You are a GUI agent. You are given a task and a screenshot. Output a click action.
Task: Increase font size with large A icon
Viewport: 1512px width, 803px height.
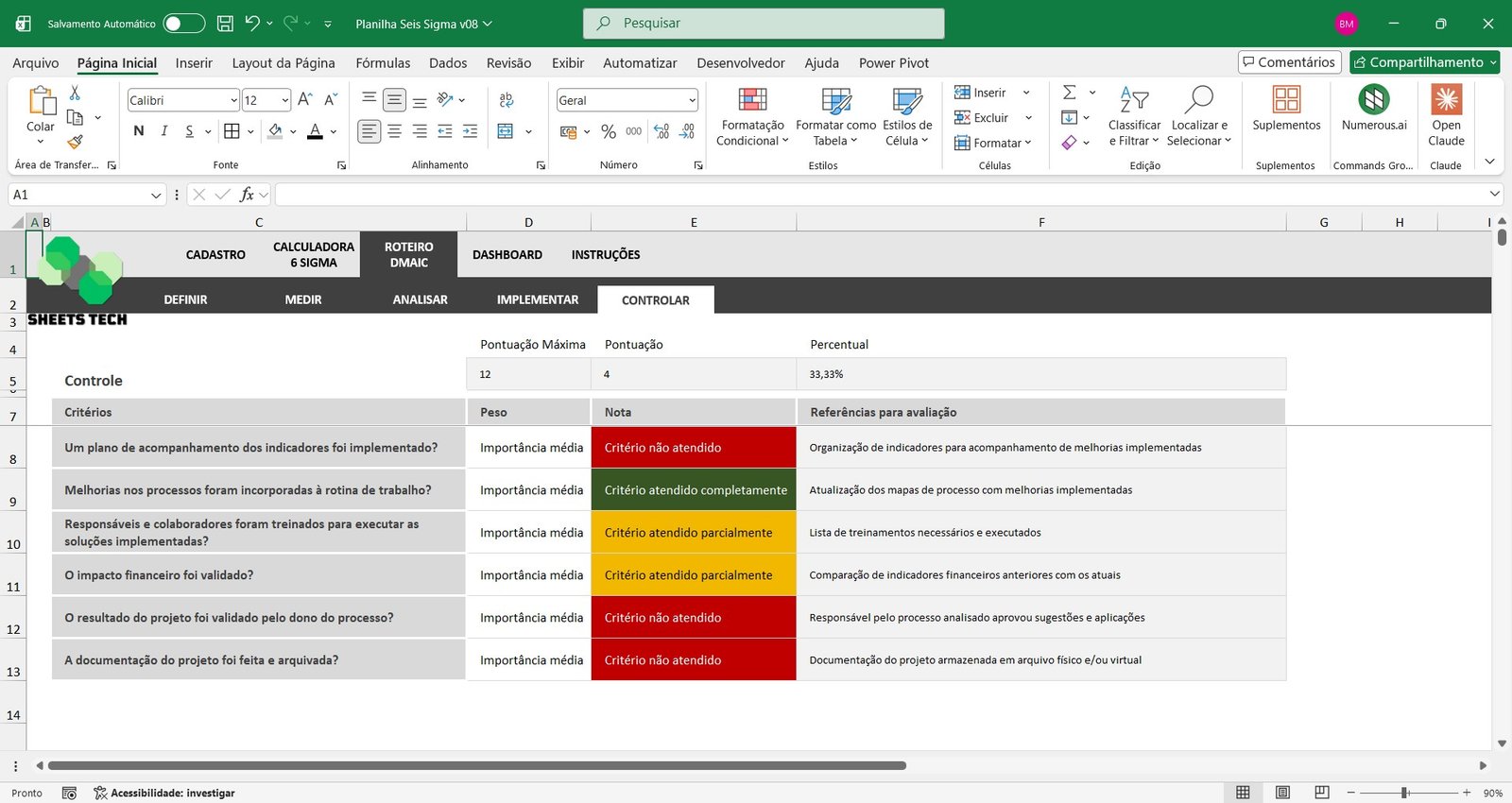[x=304, y=99]
